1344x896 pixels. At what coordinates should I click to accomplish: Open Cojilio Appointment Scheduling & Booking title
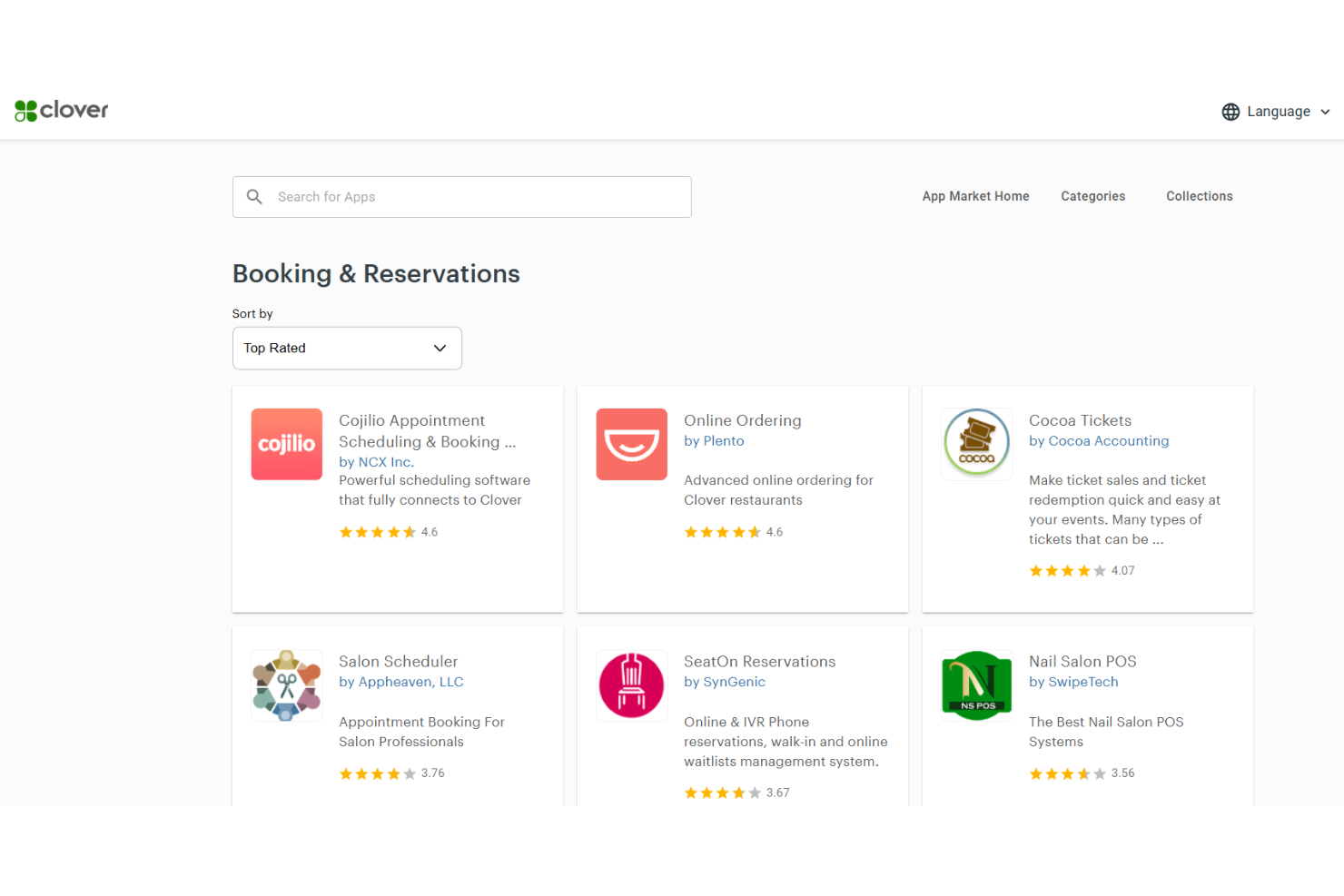(427, 431)
